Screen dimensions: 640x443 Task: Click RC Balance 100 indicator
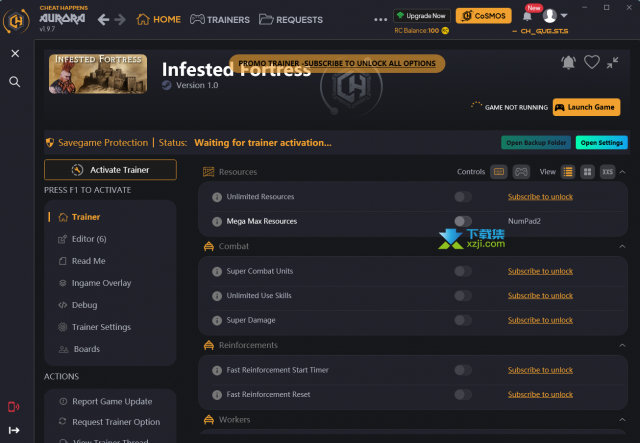point(421,31)
